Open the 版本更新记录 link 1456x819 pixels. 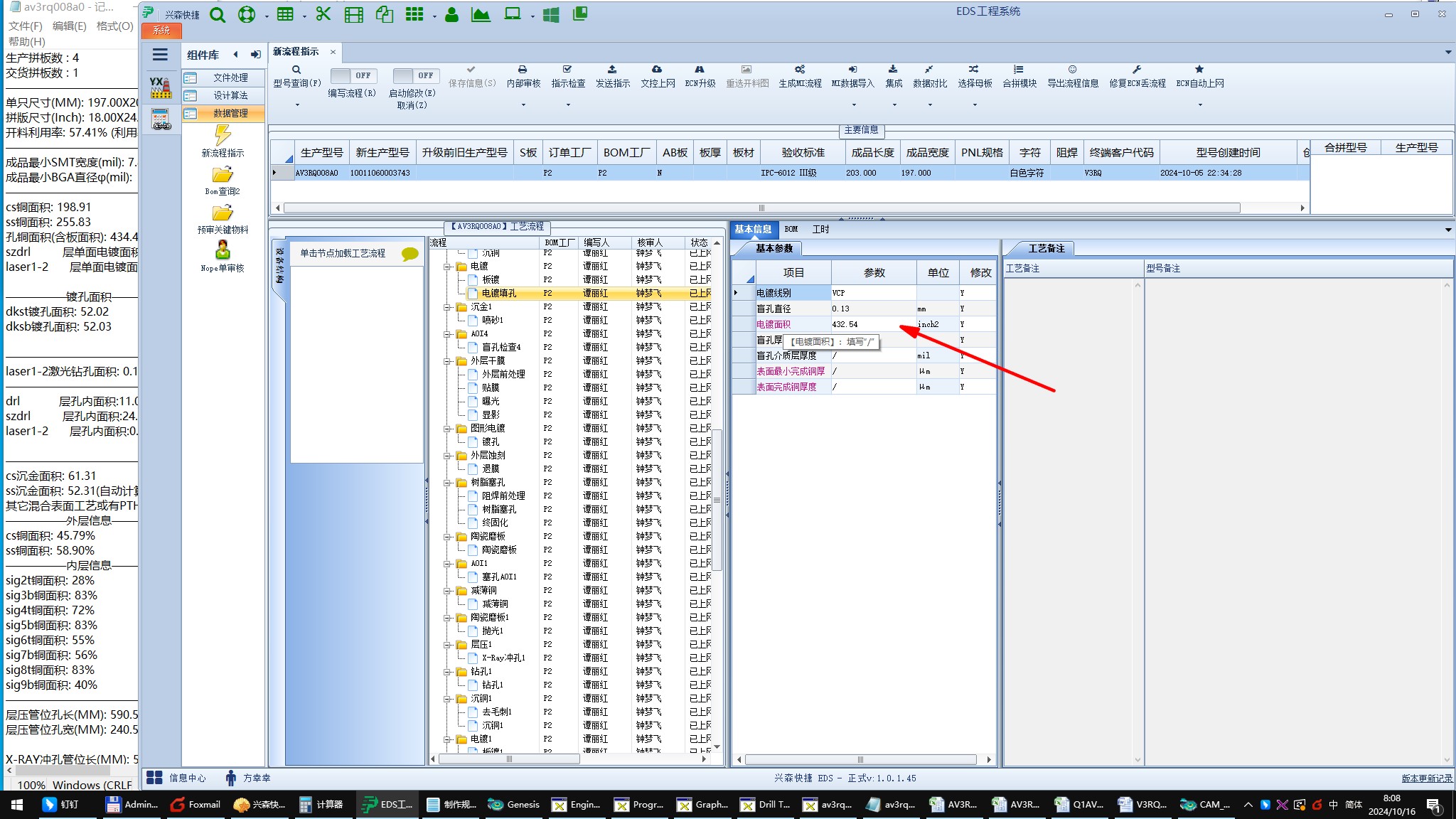tap(1426, 778)
